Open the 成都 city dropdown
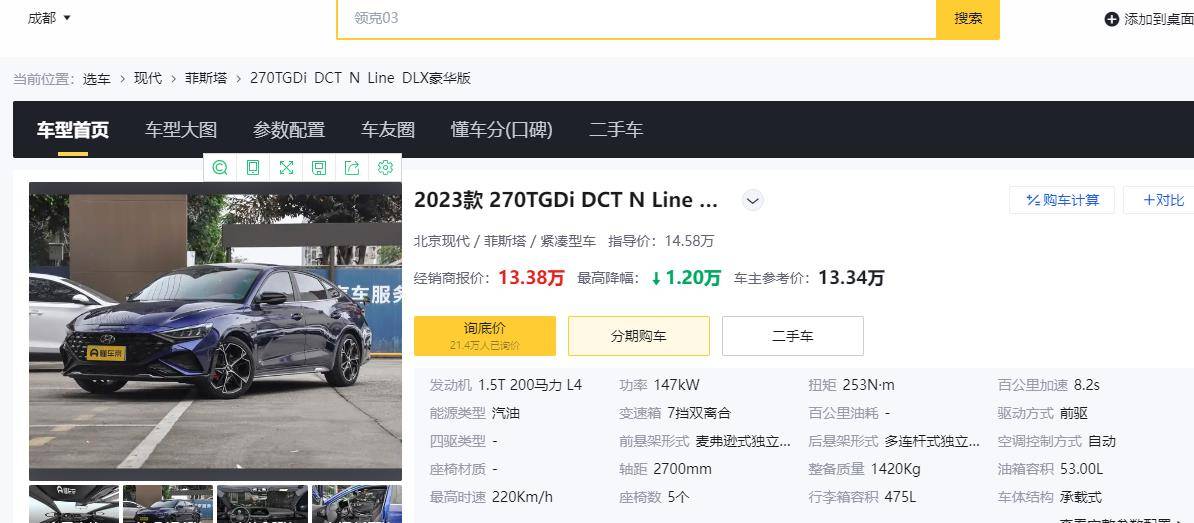 click(49, 18)
